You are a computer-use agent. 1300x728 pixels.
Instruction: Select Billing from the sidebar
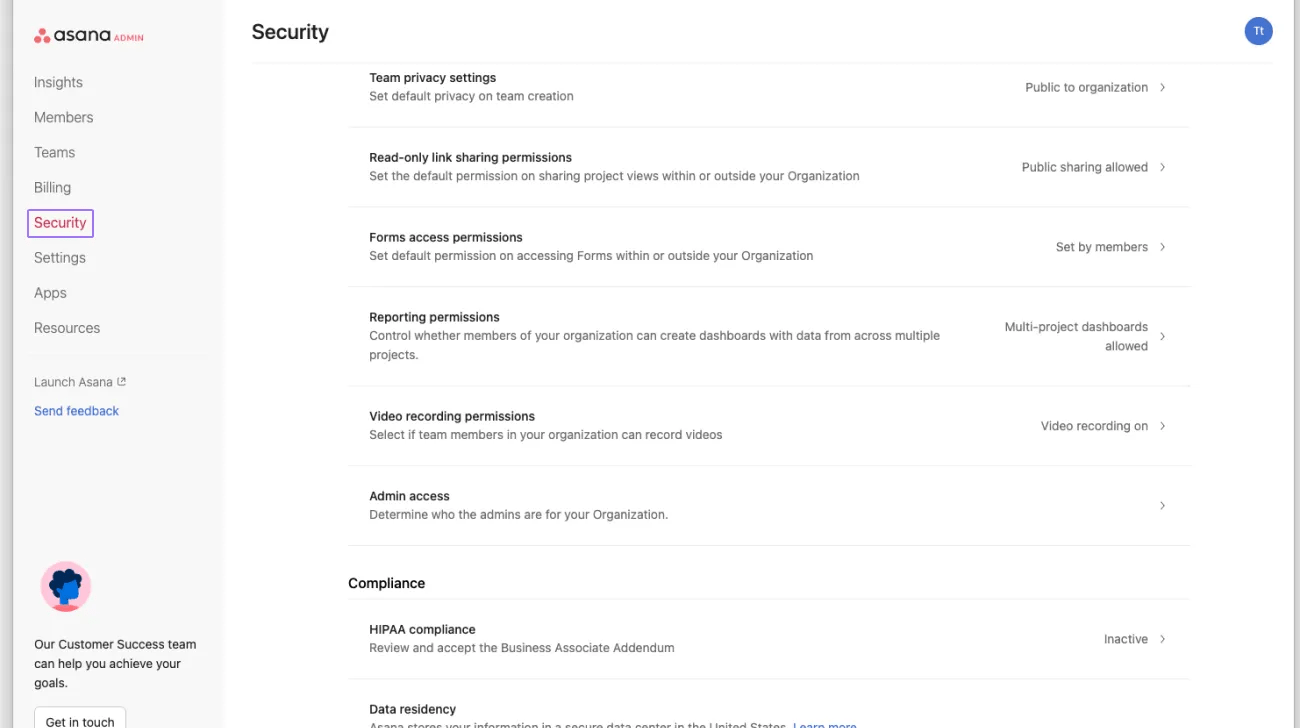52,187
